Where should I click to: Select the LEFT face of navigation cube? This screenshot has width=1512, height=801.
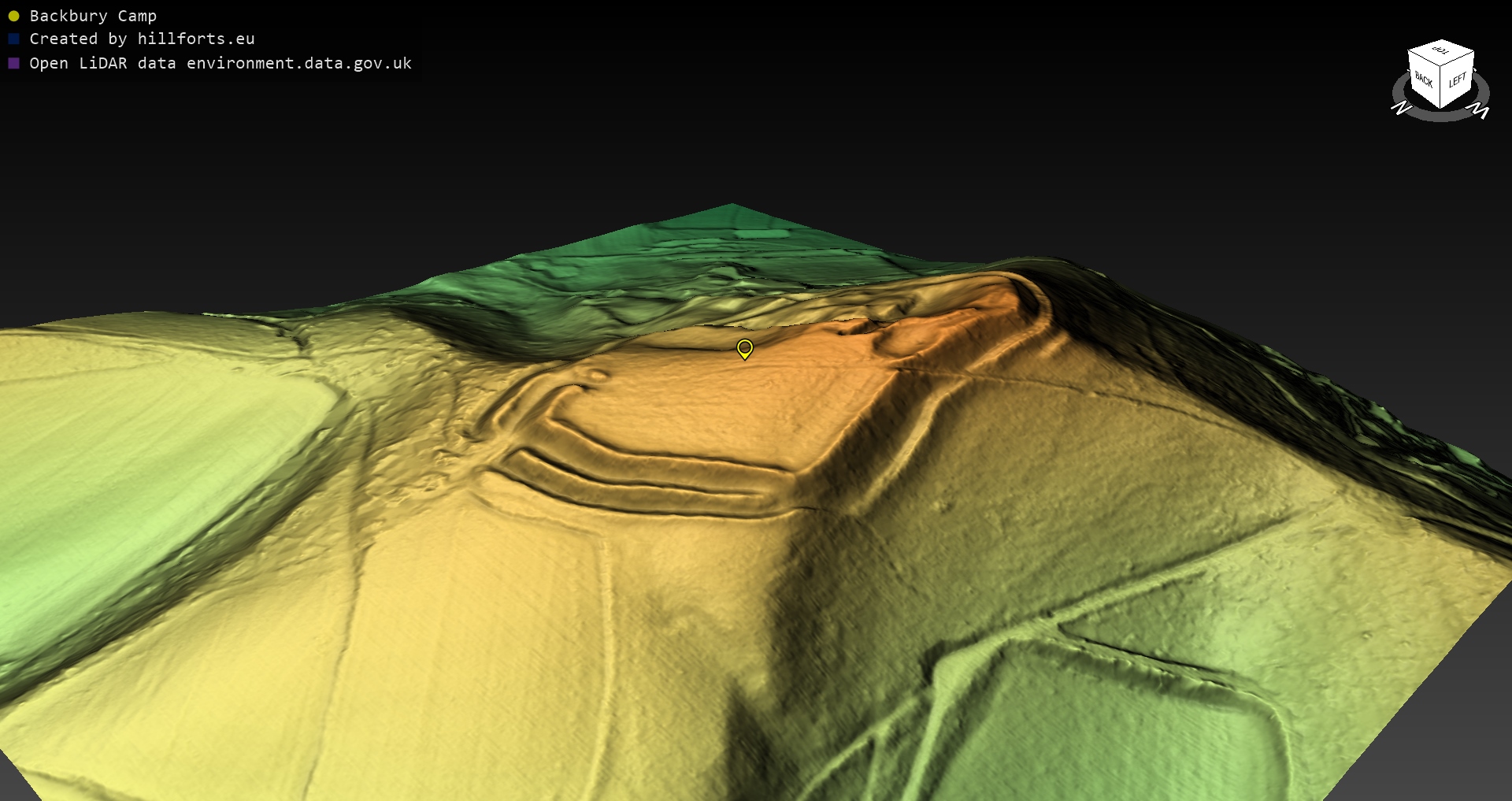1457,80
